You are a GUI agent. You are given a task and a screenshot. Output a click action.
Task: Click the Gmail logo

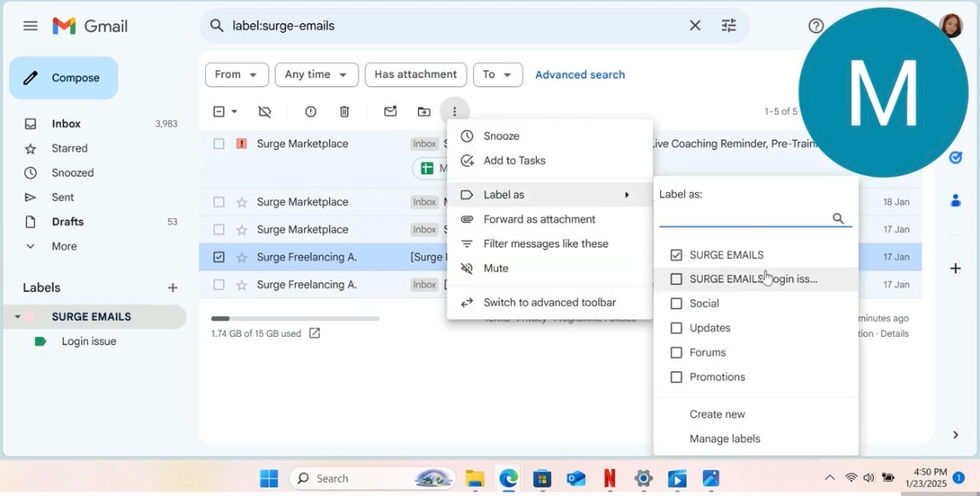coord(91,26)
